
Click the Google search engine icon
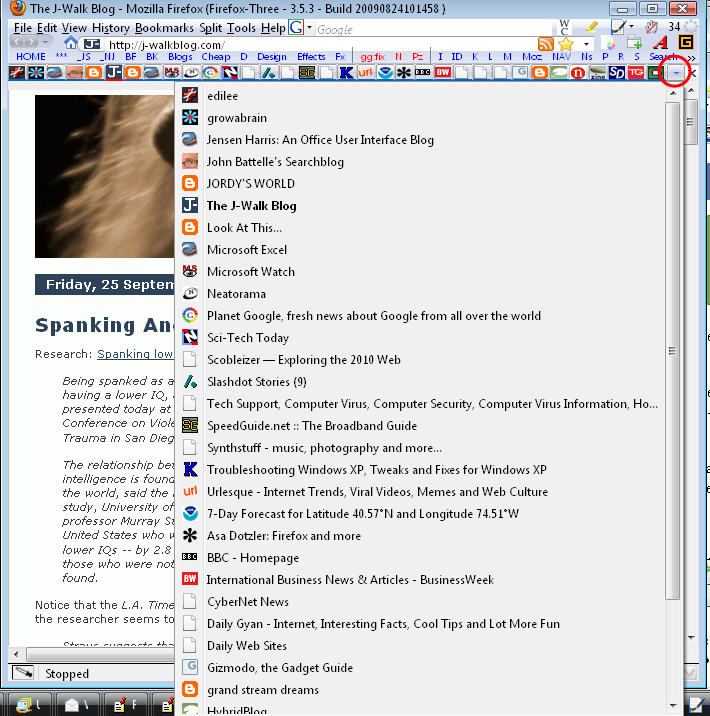pyautogui.click(x=296, y=27)
